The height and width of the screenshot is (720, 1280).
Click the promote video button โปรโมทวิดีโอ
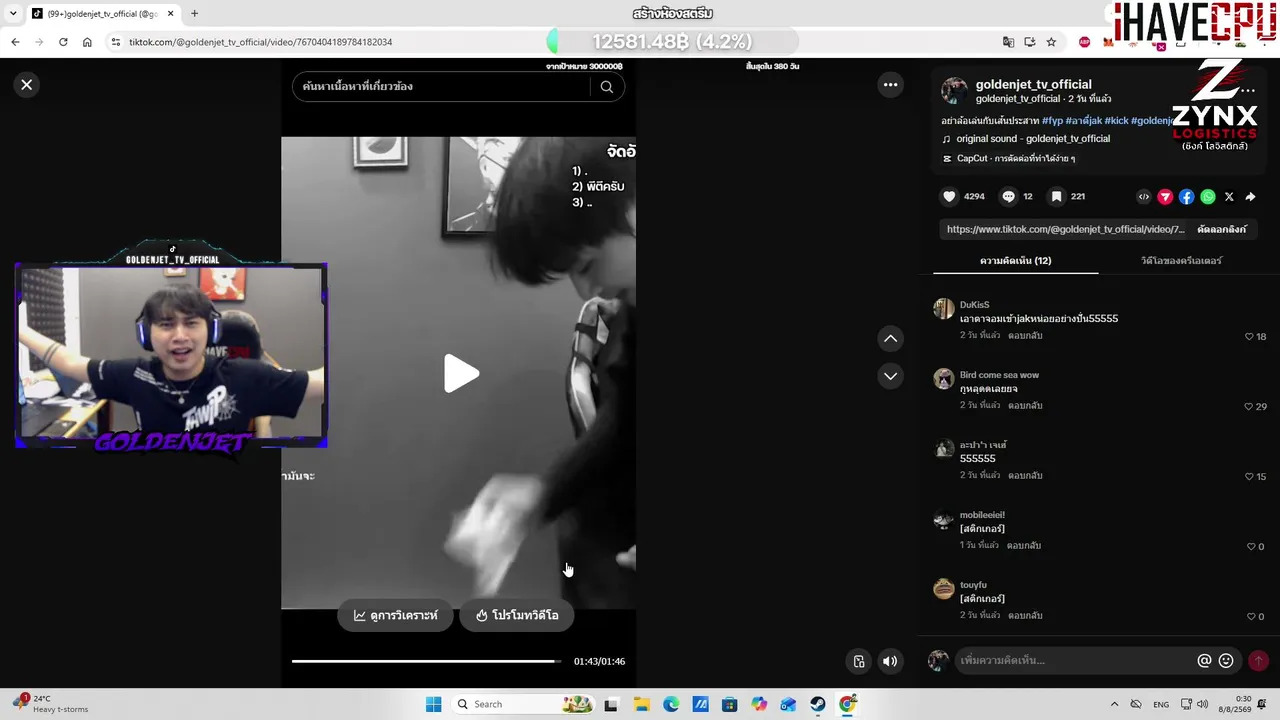click(x=517, y=616)
